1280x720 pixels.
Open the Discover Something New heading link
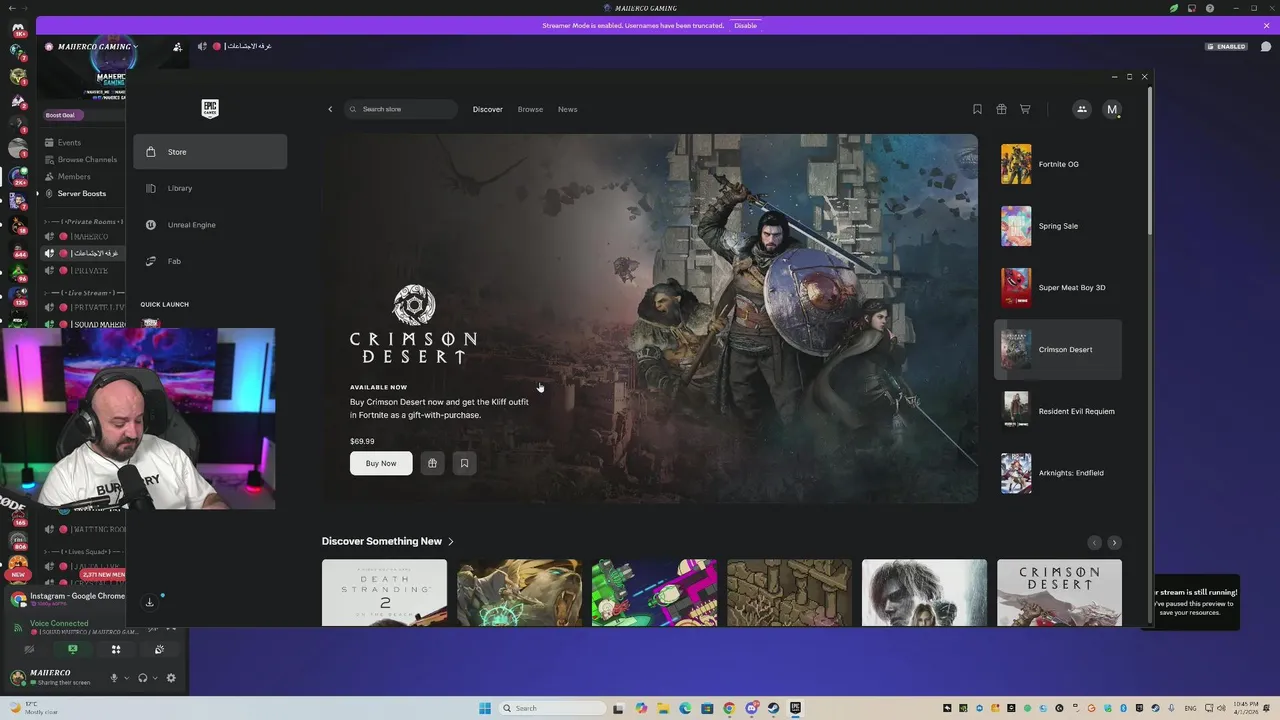(388, 541)
